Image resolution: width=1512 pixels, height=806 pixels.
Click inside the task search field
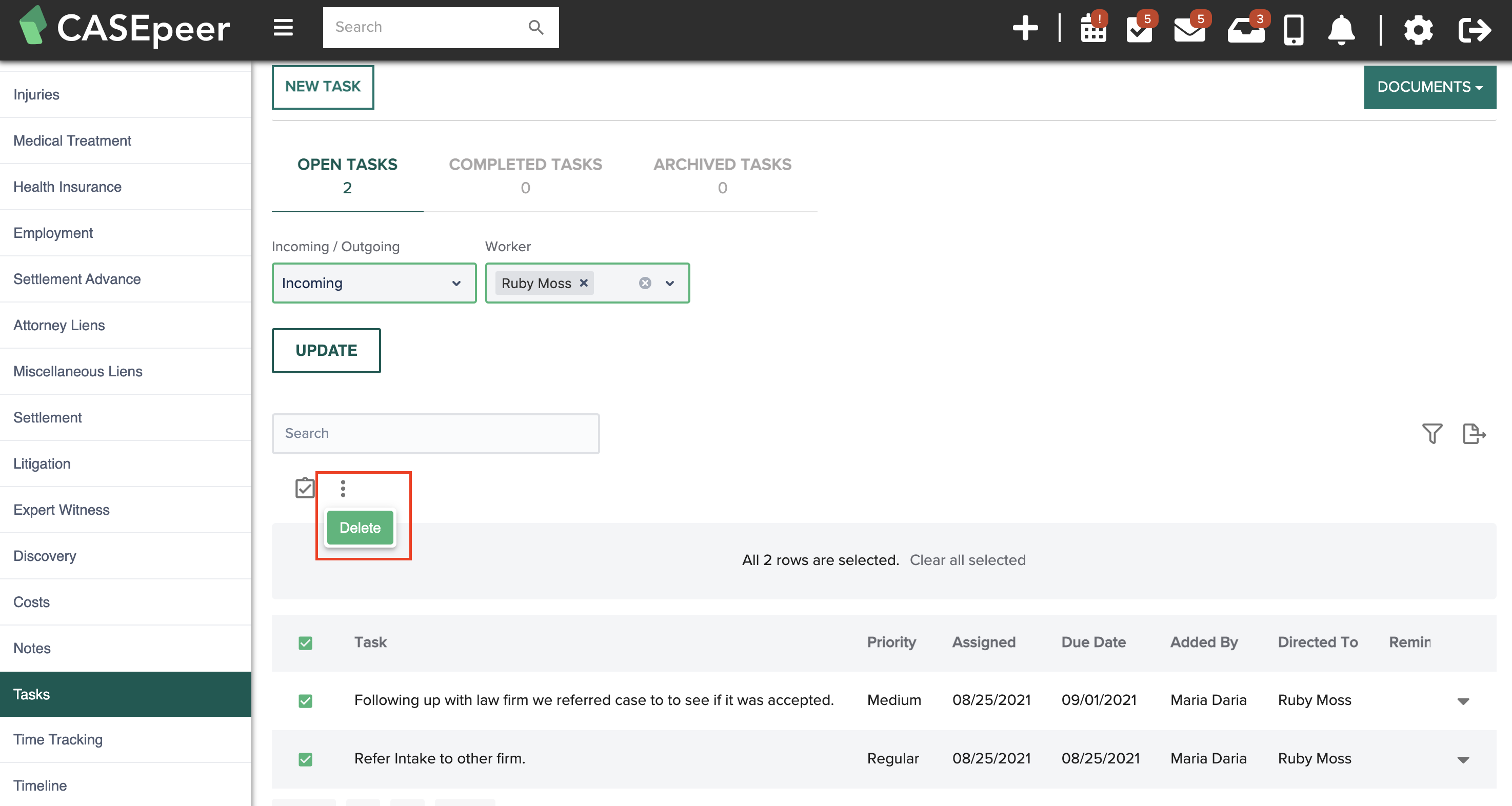pos(435,433)
